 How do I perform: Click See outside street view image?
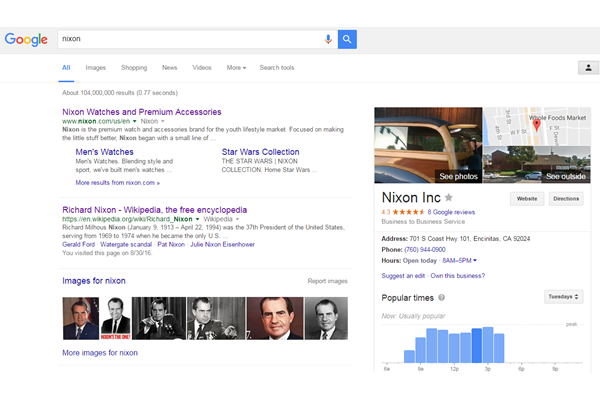click(537, 164)
